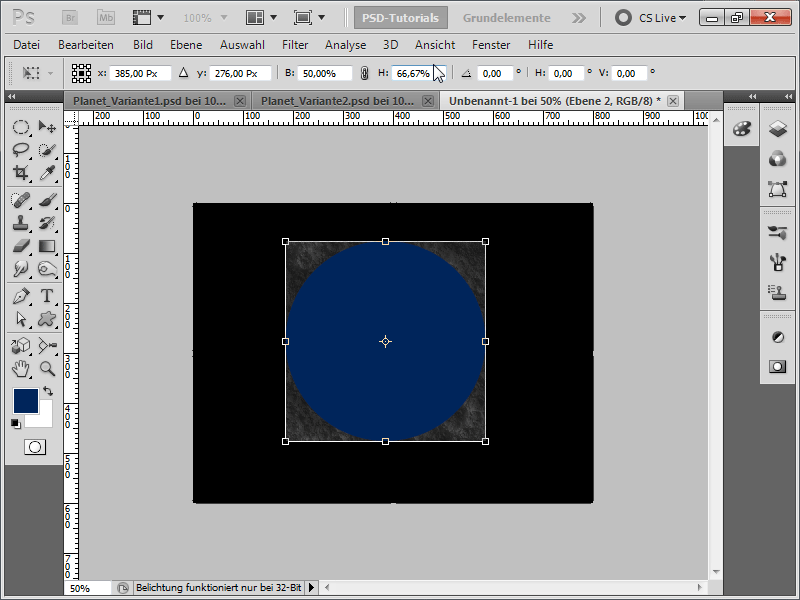The height and width of the screenshot is (600, 800).
Task: Select the Hand tool
Action: pyautogui.click(x=20, y=369)
